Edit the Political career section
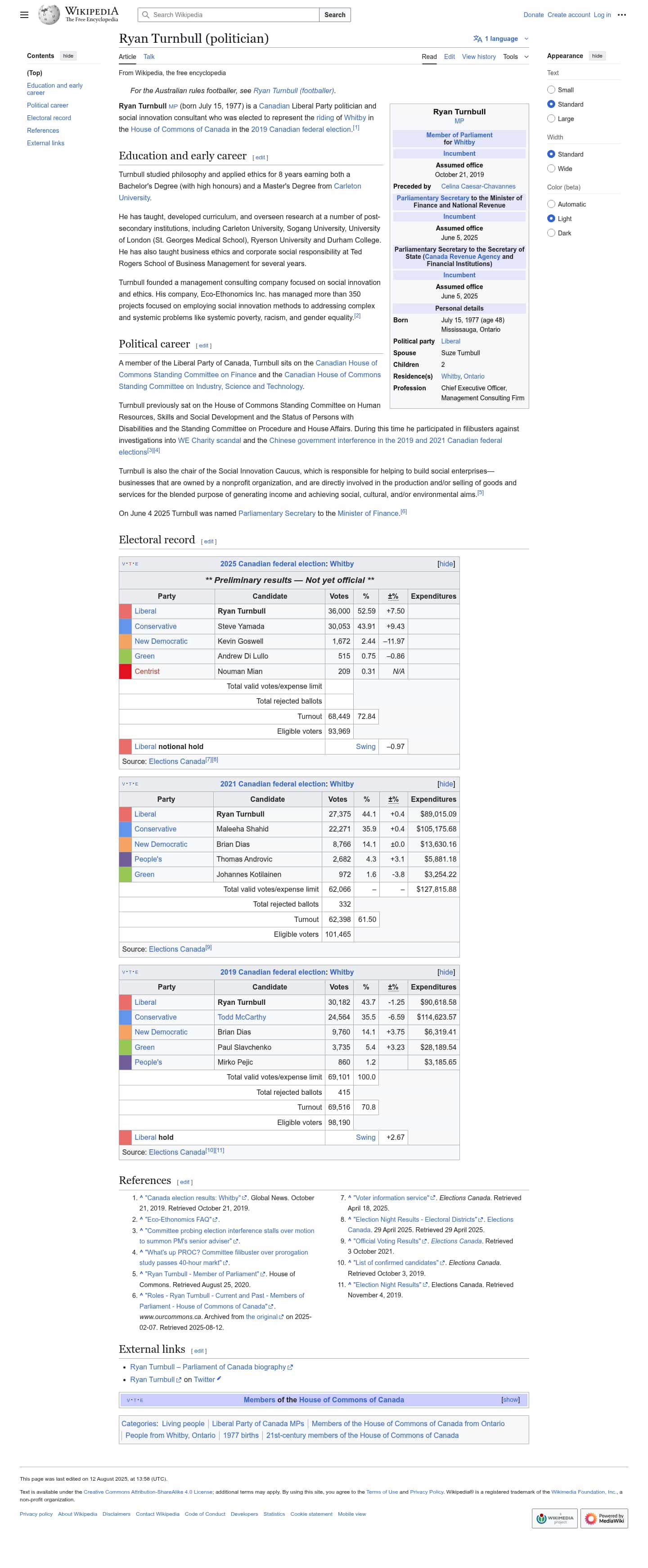Viewport: 648px width, 1568px height. [x=204, y=346]
